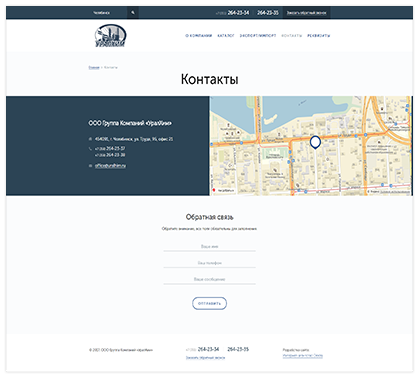Image resolution: width=419 pixels, height=379 pixels.
Task: Open the "О компании" menu item
Action: (x=199, y=36)
